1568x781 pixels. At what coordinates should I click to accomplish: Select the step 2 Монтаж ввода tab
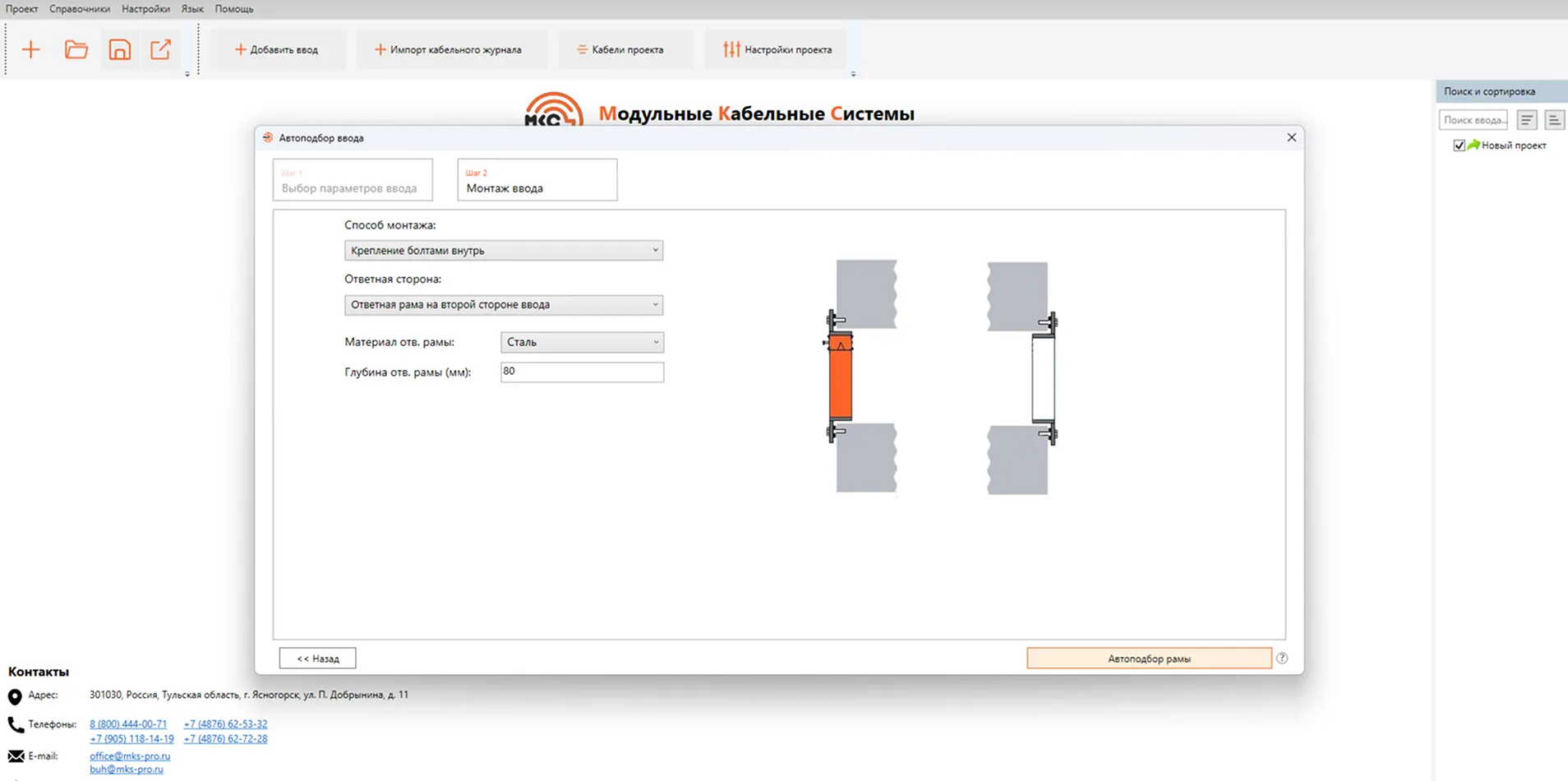click(537, 180)
